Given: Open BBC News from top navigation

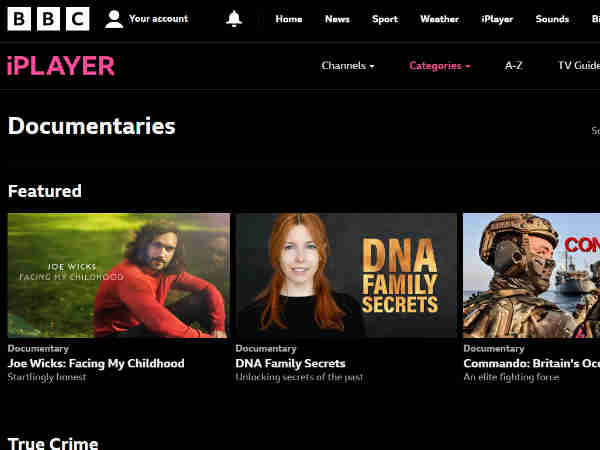Looking at the screenshot, I should click(338, 19).
